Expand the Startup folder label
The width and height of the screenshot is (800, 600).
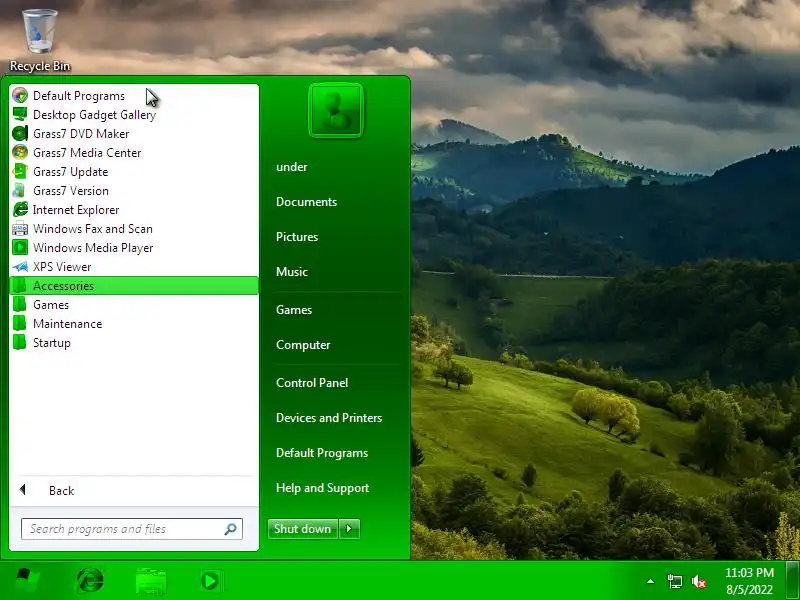pyautogui.click(x=52, y=343)
